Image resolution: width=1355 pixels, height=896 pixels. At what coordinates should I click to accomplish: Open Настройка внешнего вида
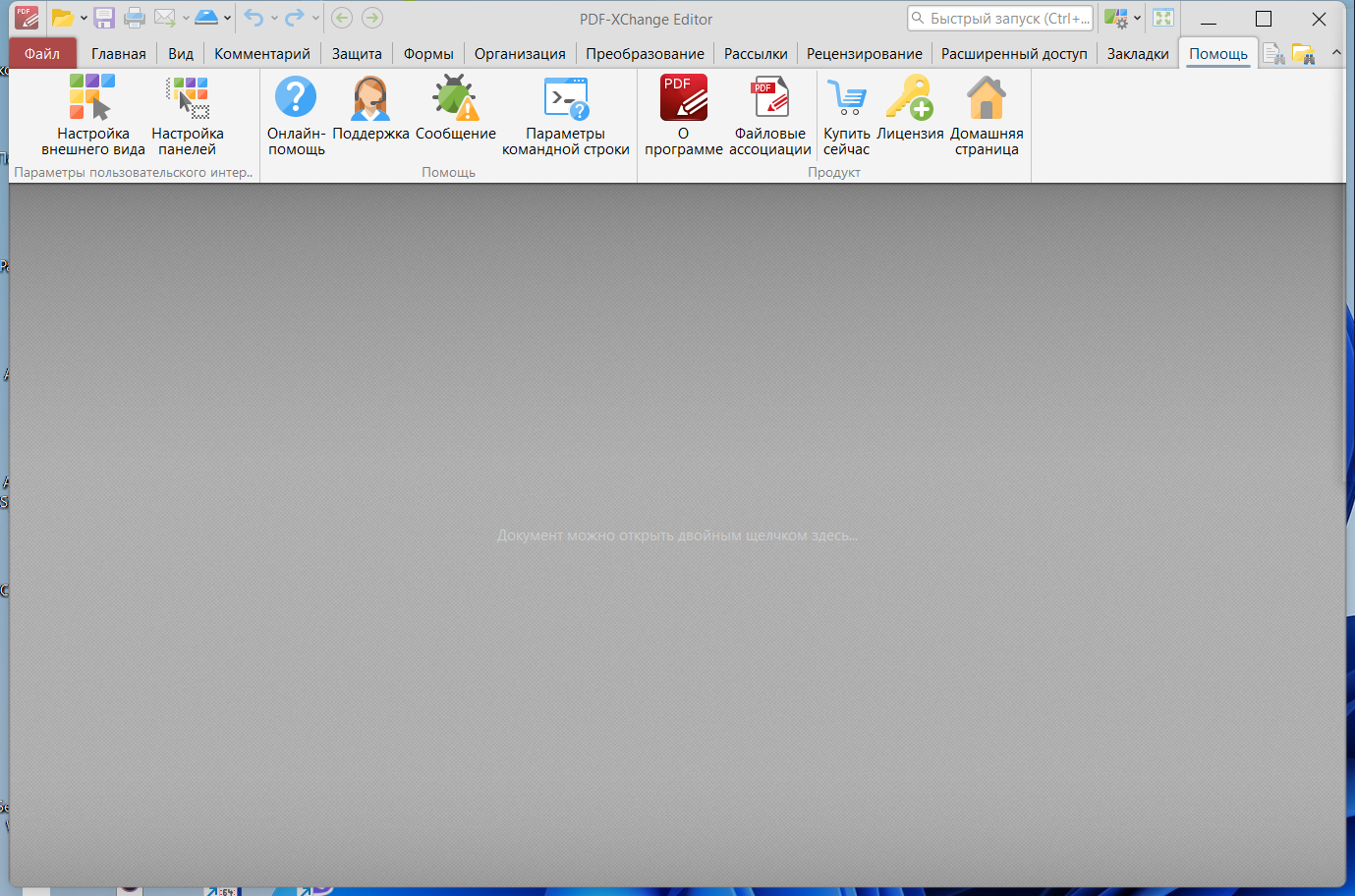click(93, 114)
